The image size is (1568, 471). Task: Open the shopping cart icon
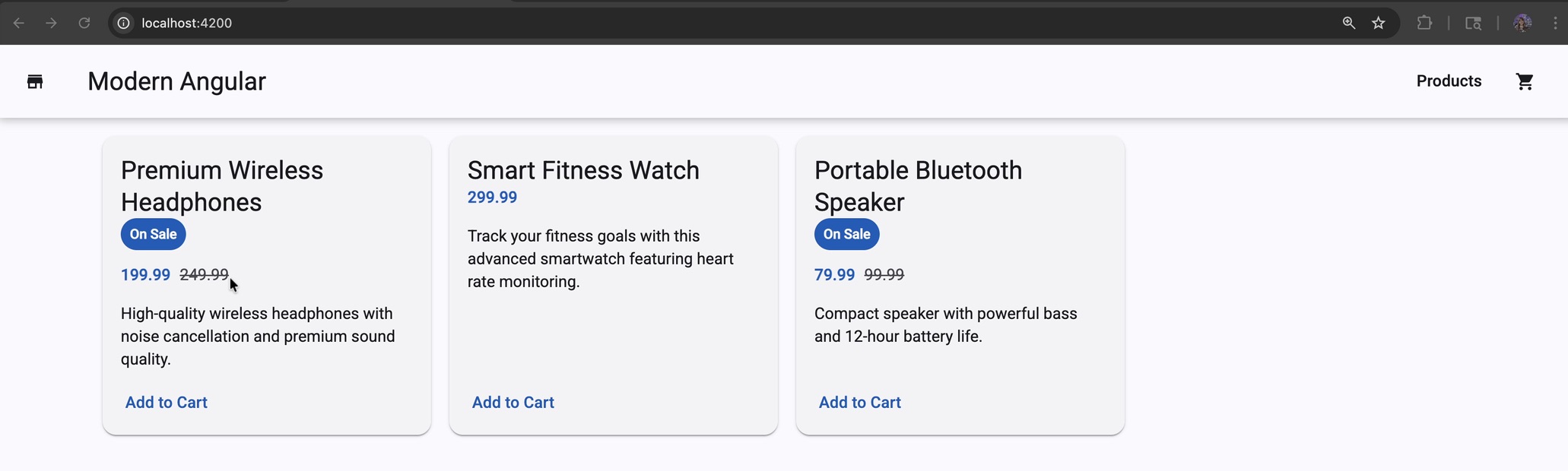click(x=1525, y=81)
